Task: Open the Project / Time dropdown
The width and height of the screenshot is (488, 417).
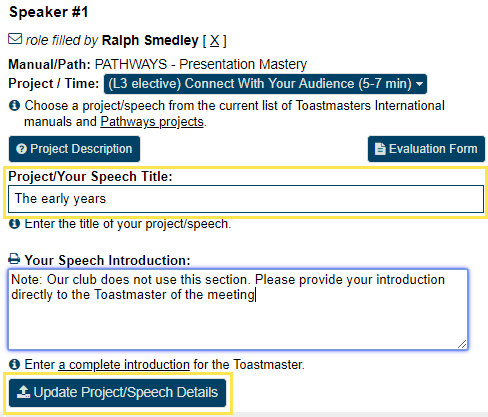Action: pyautogui.click(x=265, y=84)
